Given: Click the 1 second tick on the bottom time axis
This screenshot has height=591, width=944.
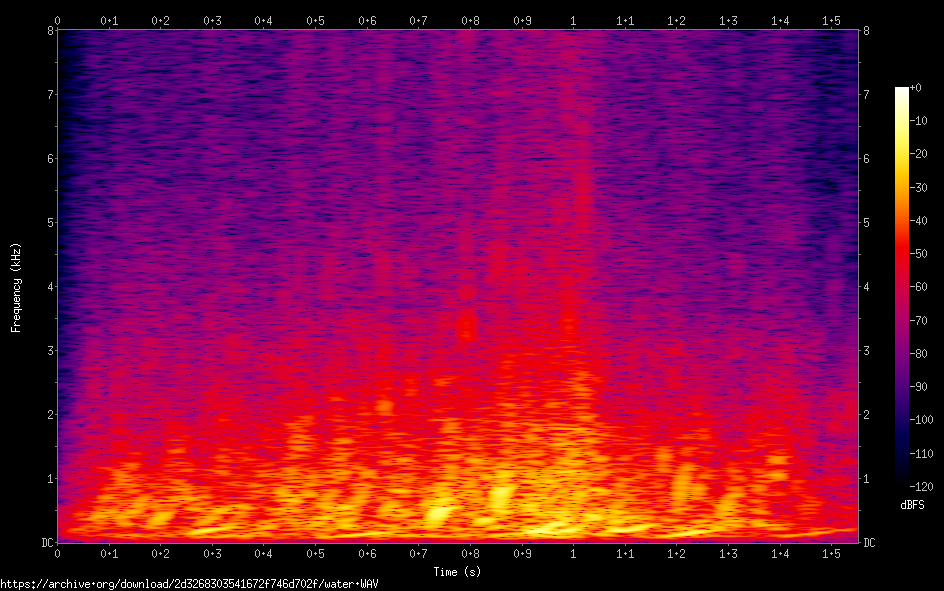Looking at the screenshot, I should pyautogui.click(x=573, y=553).
